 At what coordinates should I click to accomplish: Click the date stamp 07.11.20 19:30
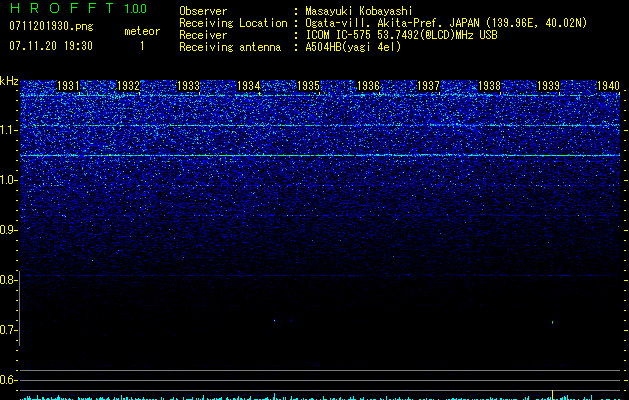51,46
